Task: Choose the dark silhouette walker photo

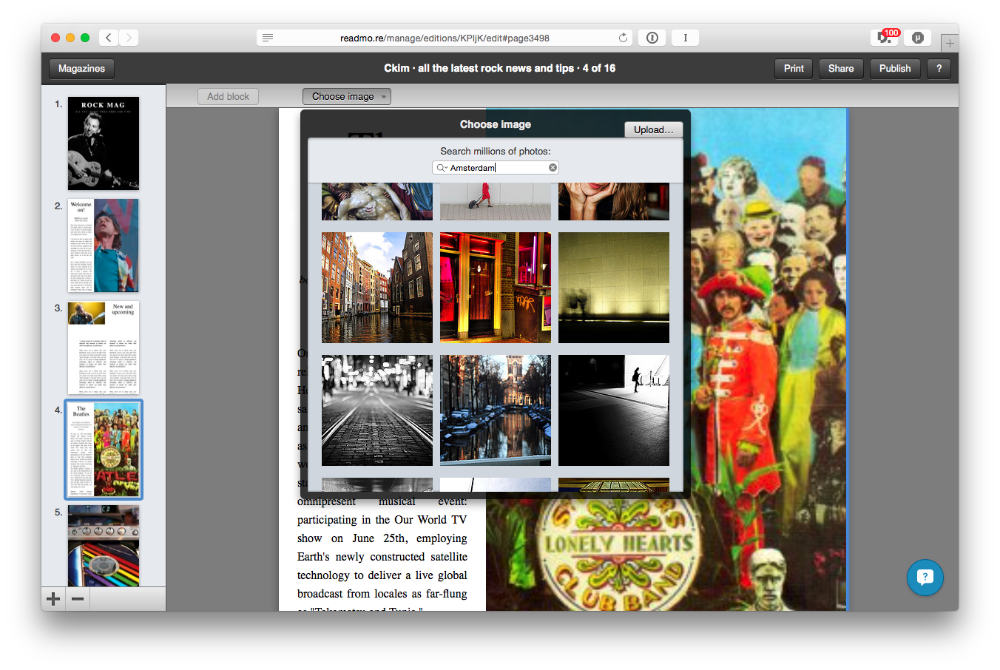Action: pos(614,411)
